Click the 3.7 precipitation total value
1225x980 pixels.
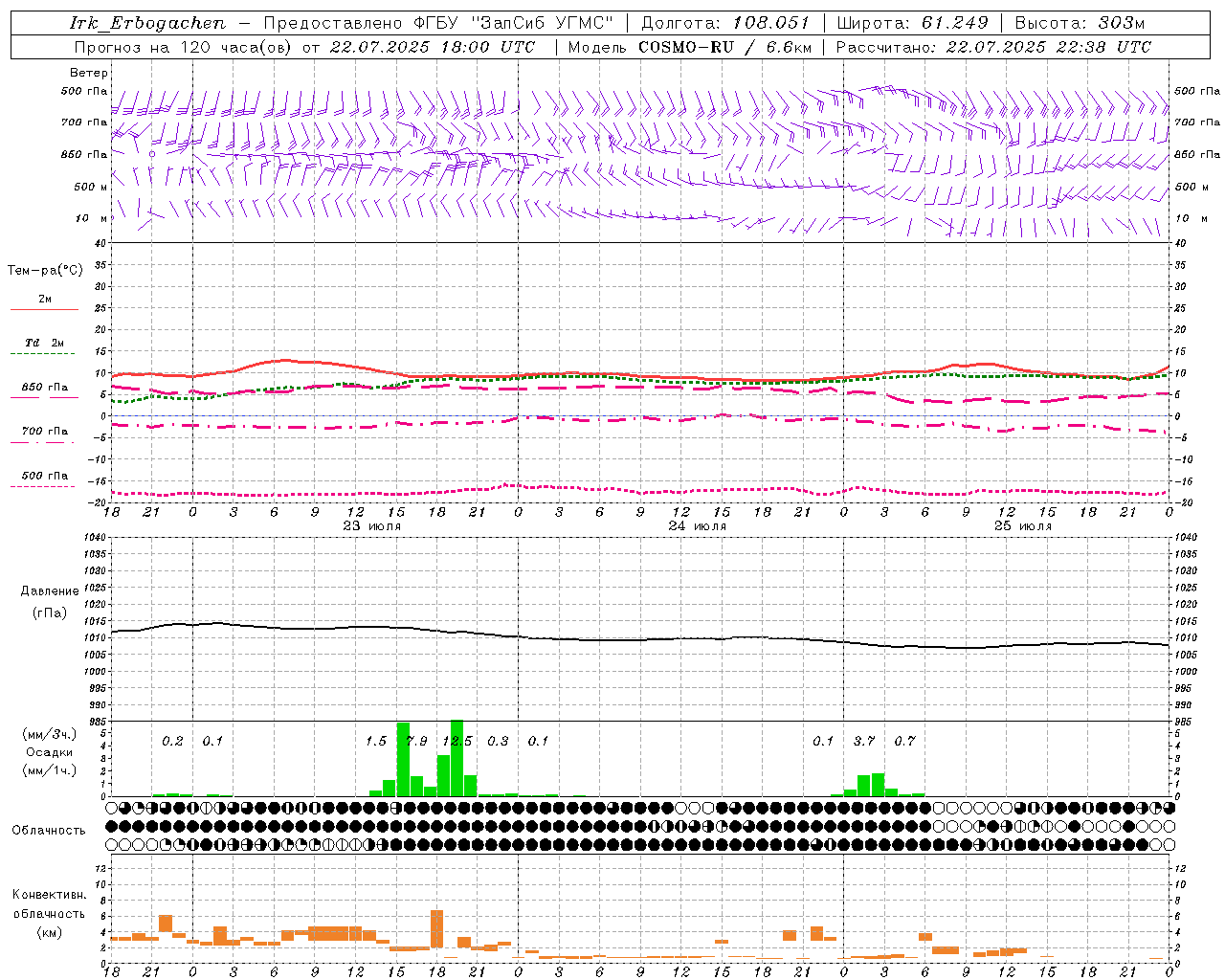[864, 741]
